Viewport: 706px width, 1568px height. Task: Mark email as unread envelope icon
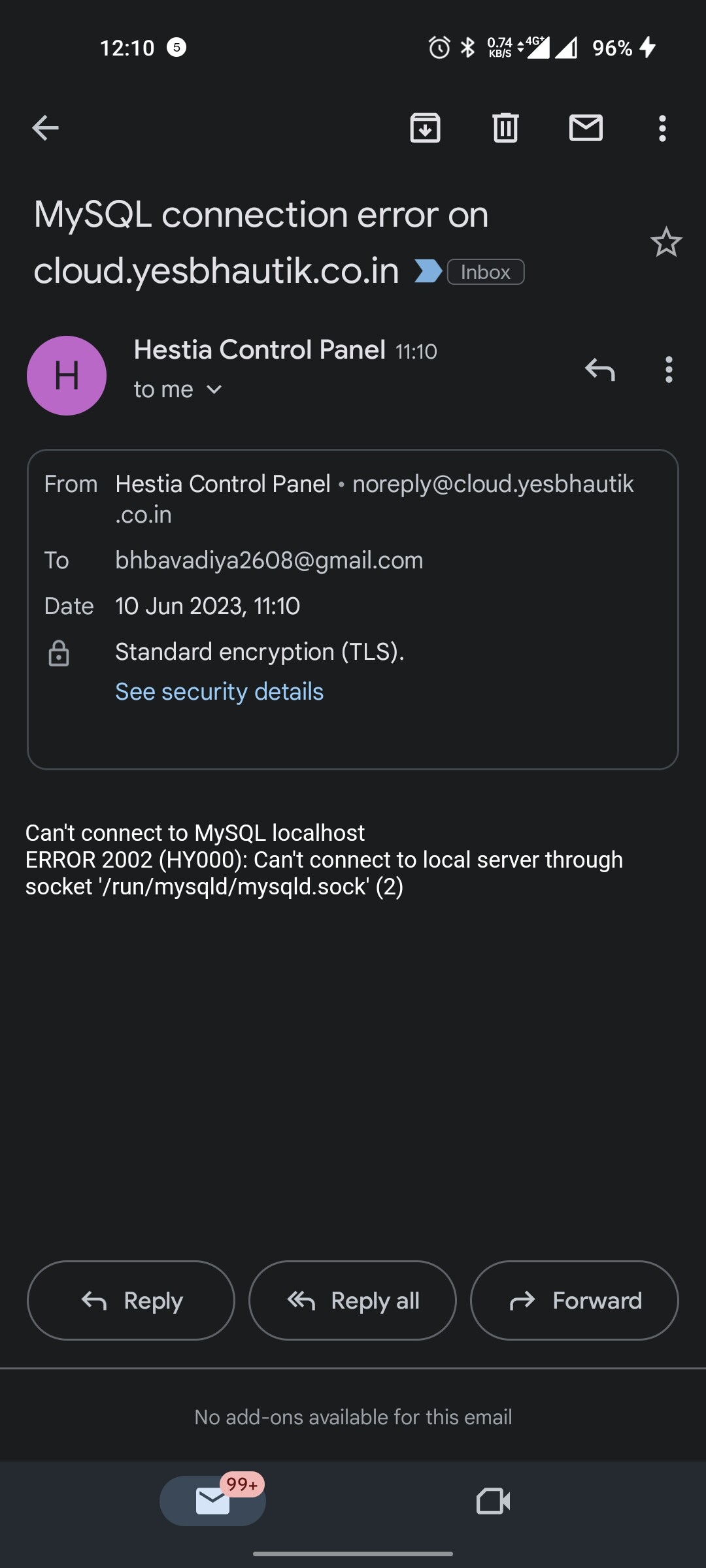pyautogui.click(x=586, y=128)
